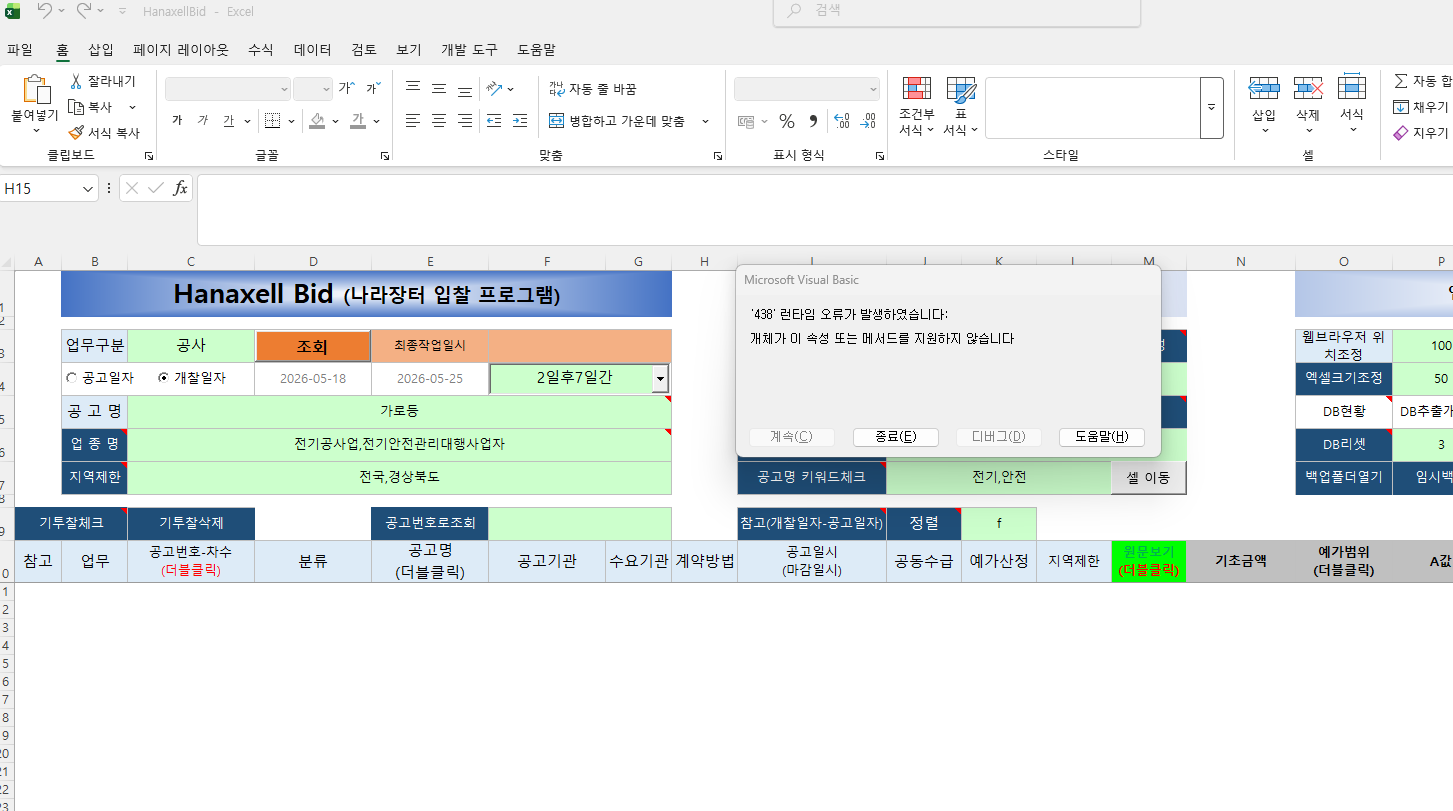Increase decimal places

coord(841,121)
